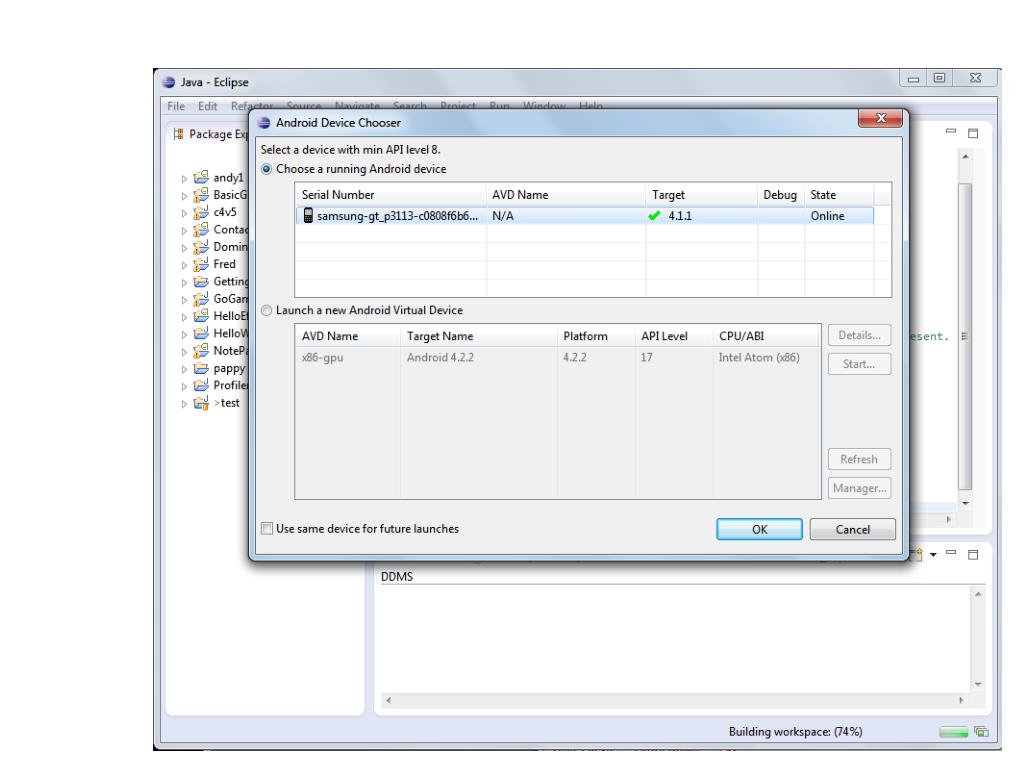Click the Target Name column header
The width and height of the screenshot is (1024, 768).
click(x=479, y=336)
